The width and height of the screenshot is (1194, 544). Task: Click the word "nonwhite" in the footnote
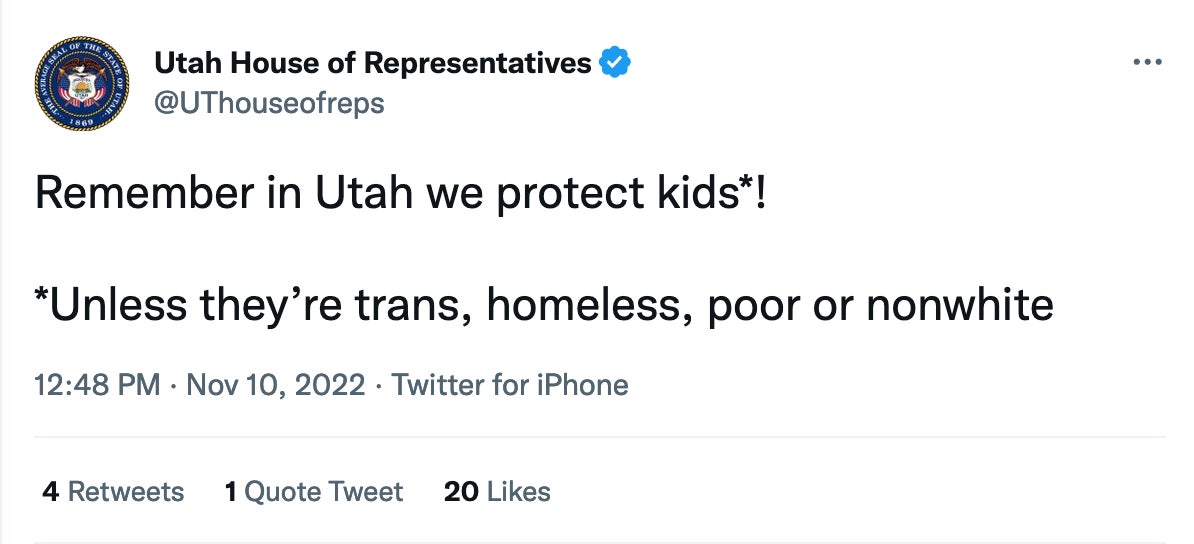(x=960, y=306)
